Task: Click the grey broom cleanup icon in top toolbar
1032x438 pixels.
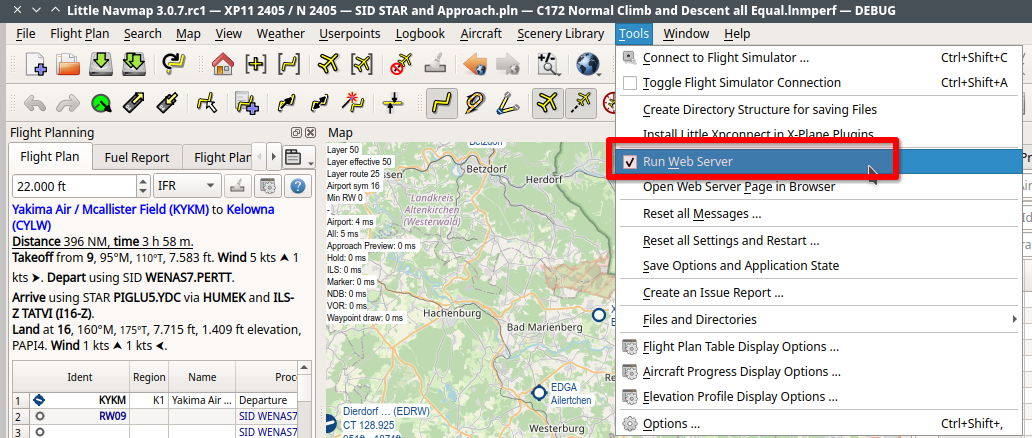Action: [435, 65]
